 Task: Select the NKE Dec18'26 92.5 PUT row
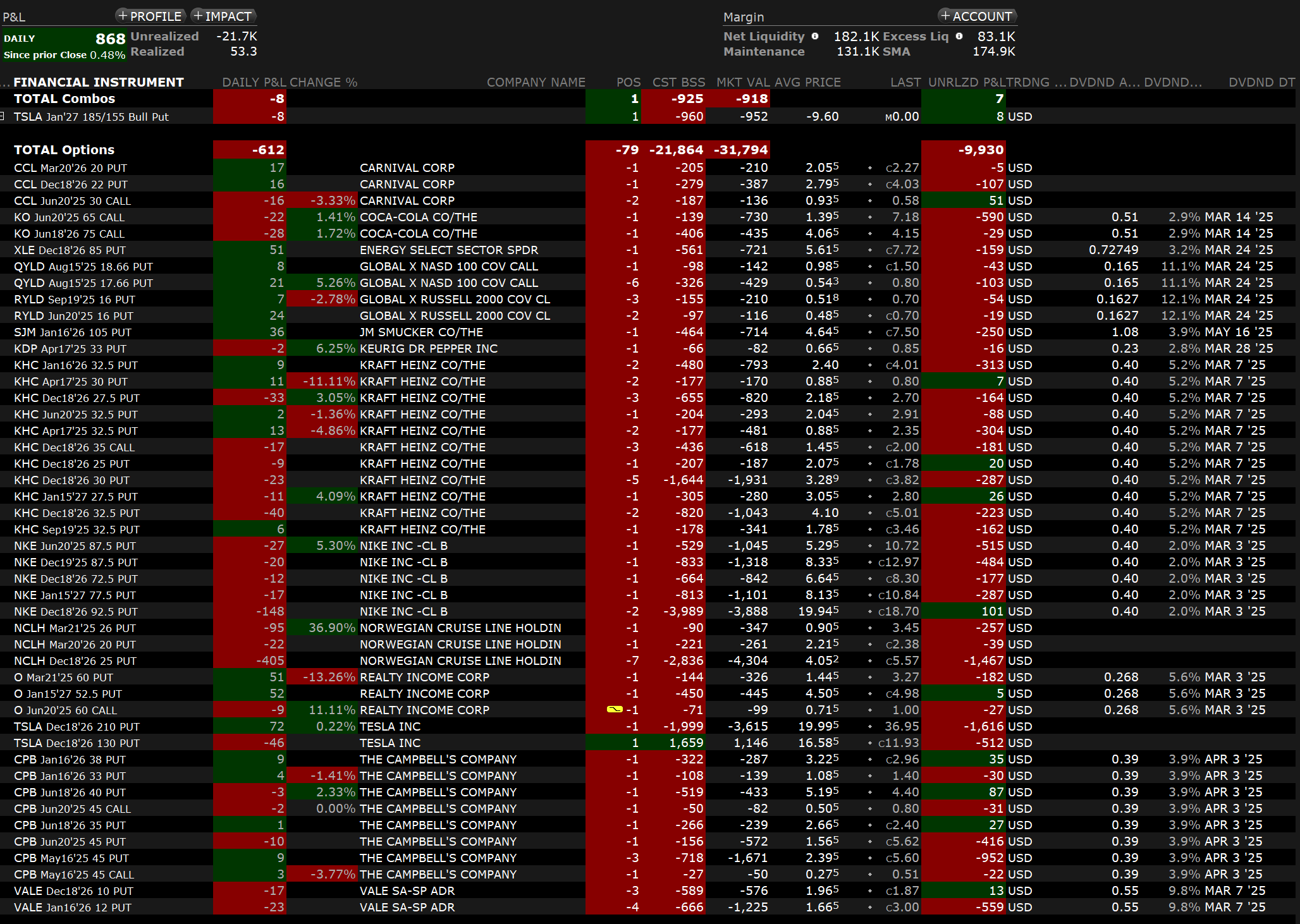[x=647, y=611]
